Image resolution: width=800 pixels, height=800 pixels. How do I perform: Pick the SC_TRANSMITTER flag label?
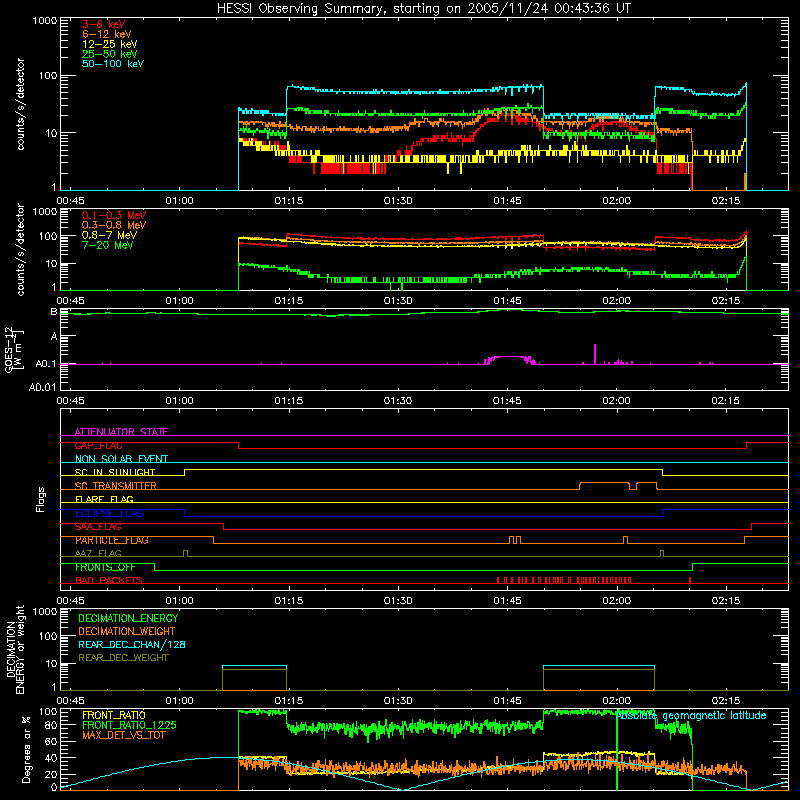click(x=116, y=486)
